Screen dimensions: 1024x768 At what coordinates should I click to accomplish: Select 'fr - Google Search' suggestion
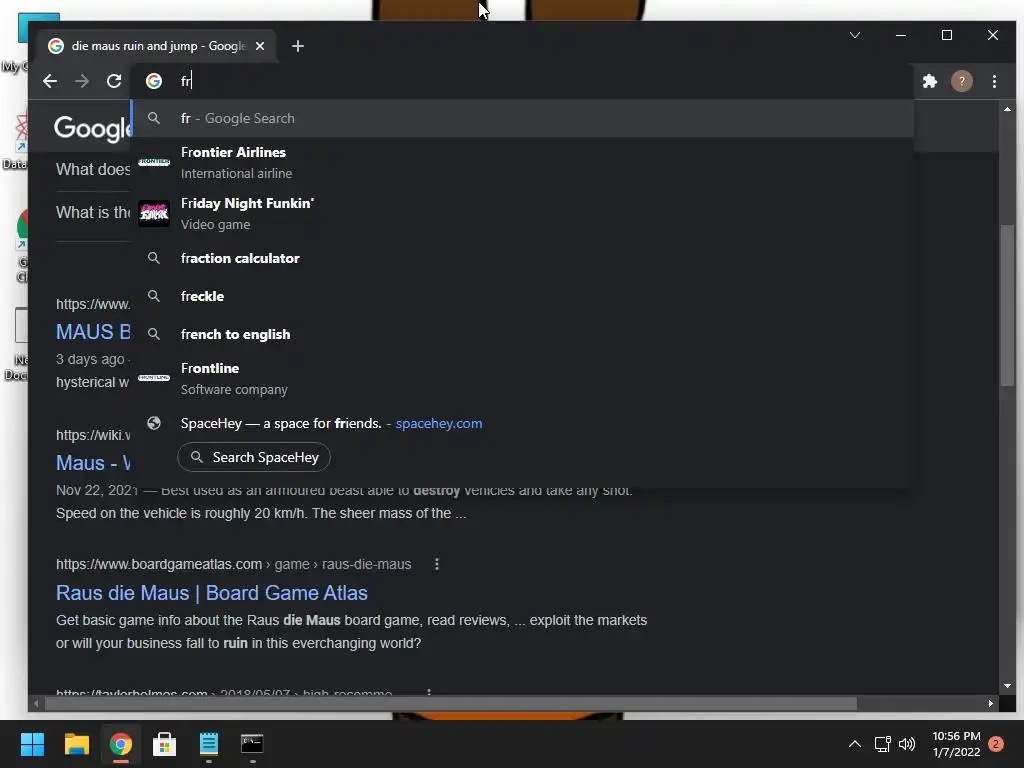click(522, 118)
